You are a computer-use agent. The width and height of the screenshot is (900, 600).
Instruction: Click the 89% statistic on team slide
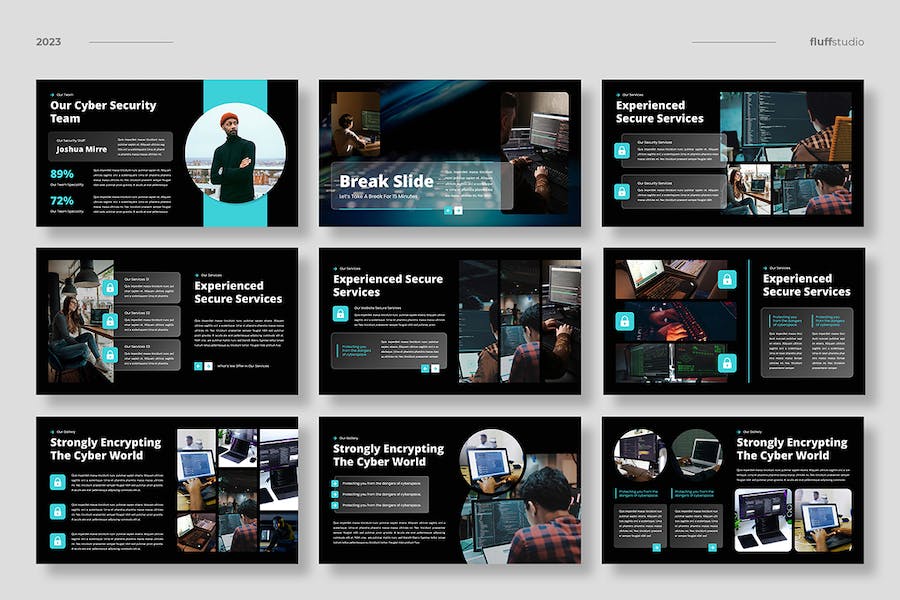point(62,174)
